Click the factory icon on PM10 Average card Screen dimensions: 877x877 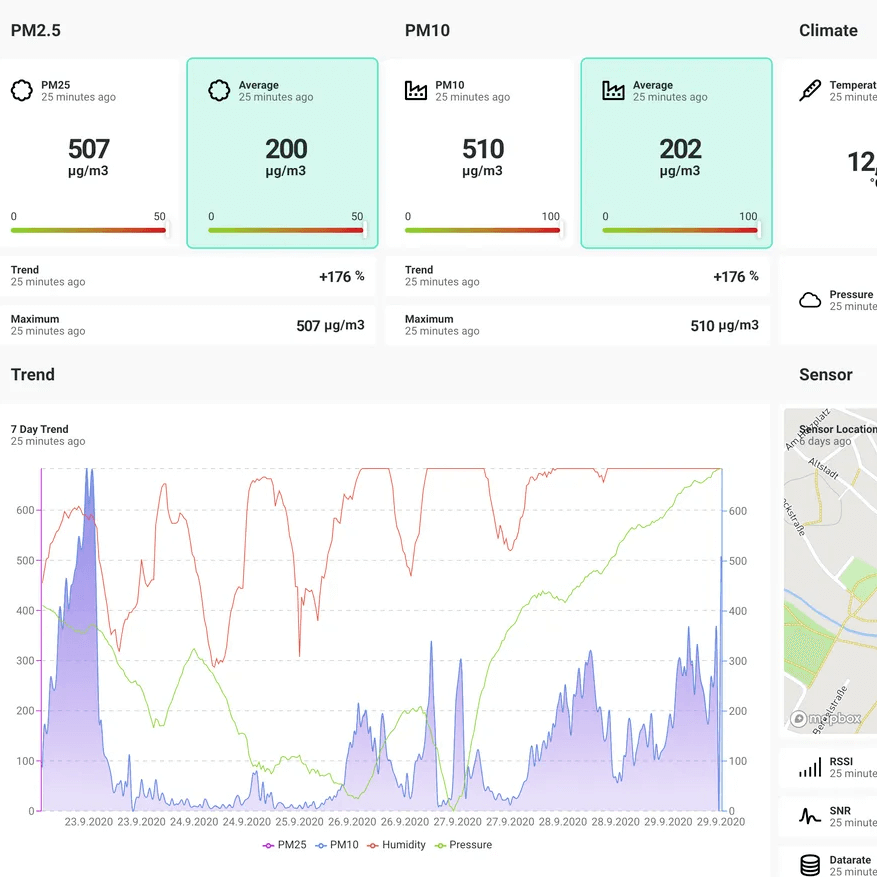click(613, 91)
